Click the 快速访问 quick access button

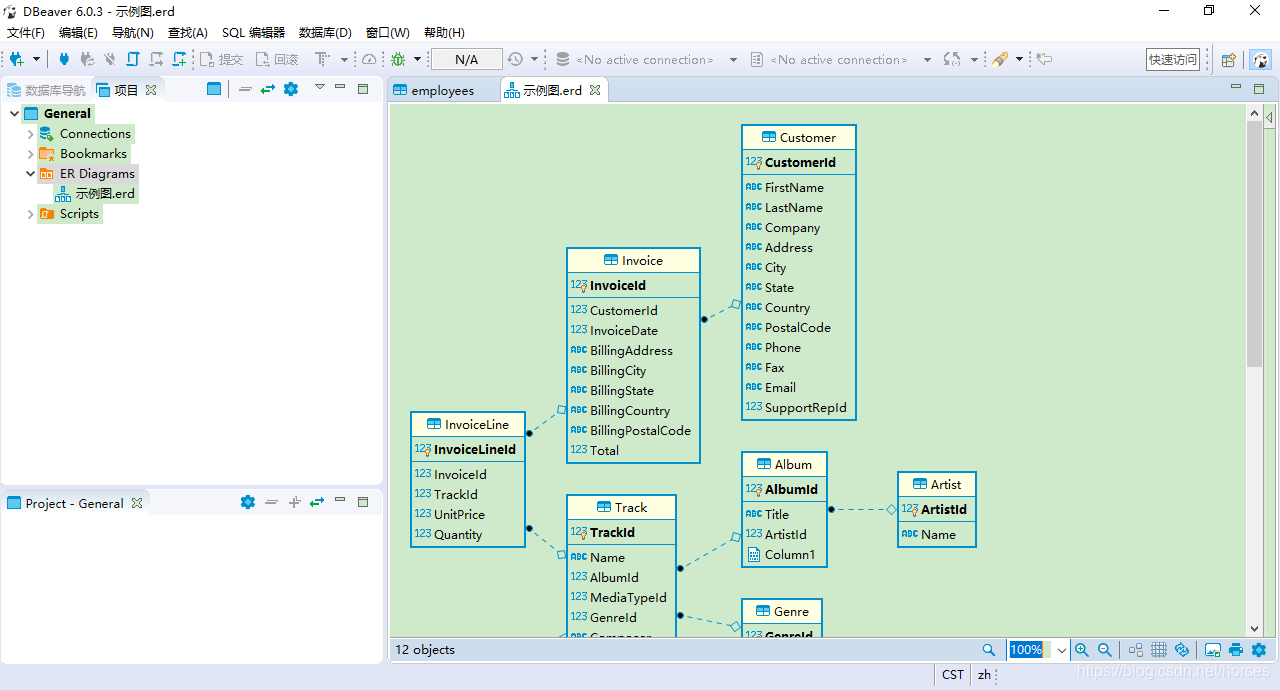pyautogui.click(x=1173, y=60)
